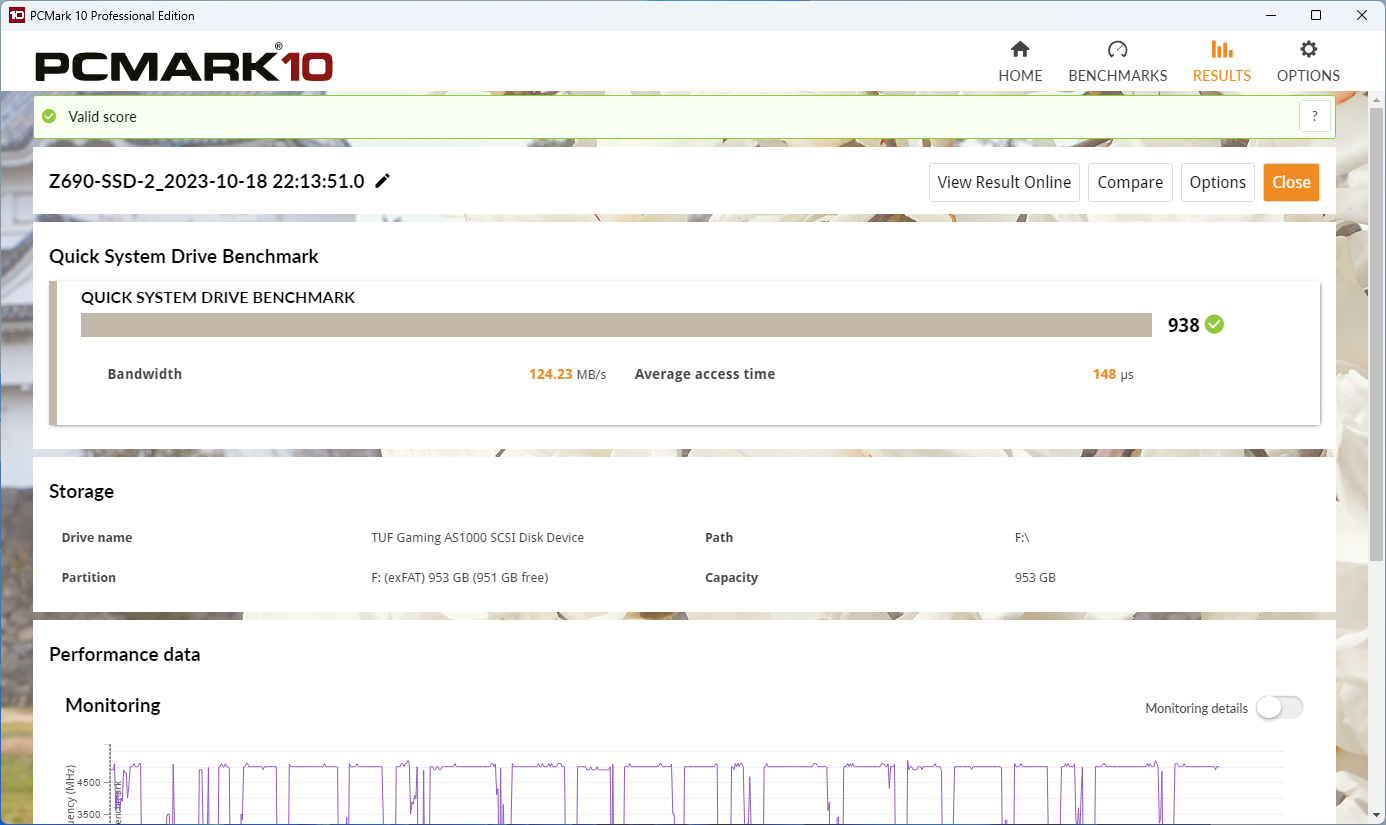Click the path value F:\
Screen dimensions: 1386x825
click(x=1022, y=538)
